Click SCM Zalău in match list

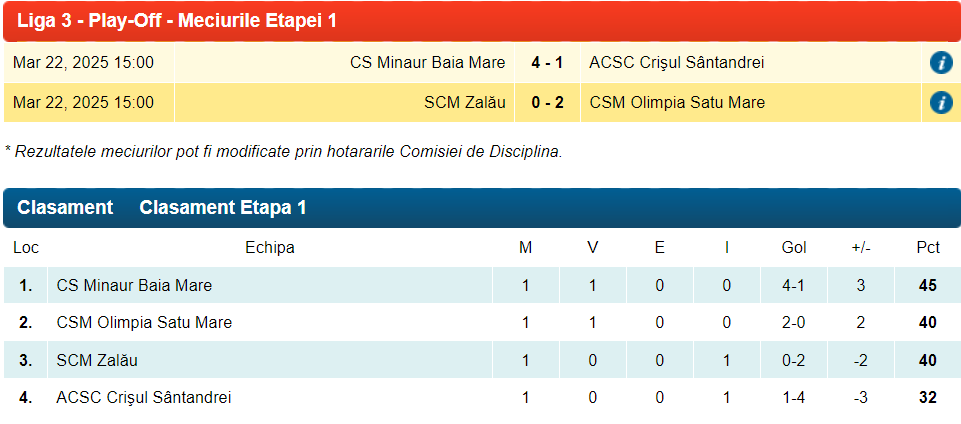tap(464, 102)
